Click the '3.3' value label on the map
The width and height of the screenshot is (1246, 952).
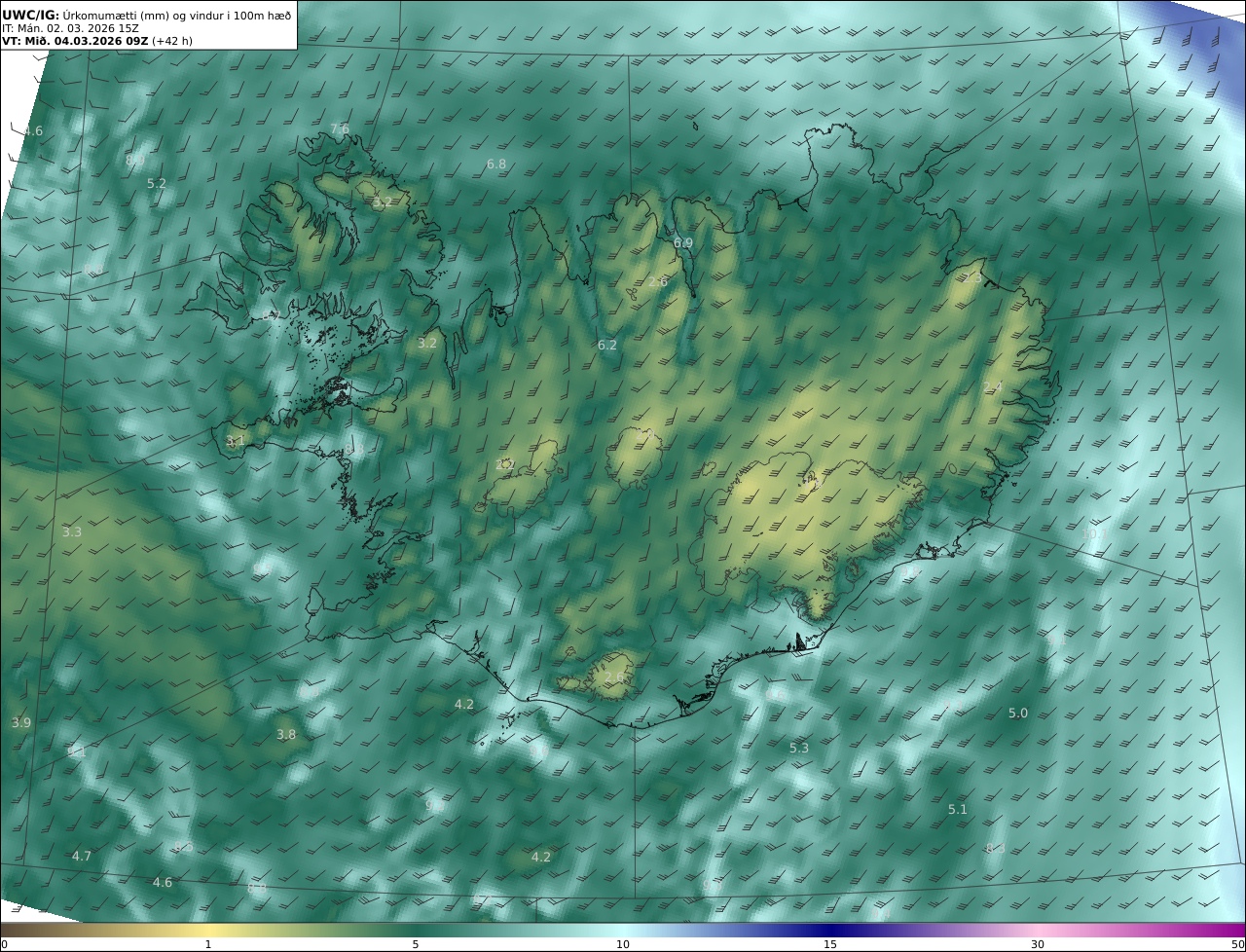(72, 531)
